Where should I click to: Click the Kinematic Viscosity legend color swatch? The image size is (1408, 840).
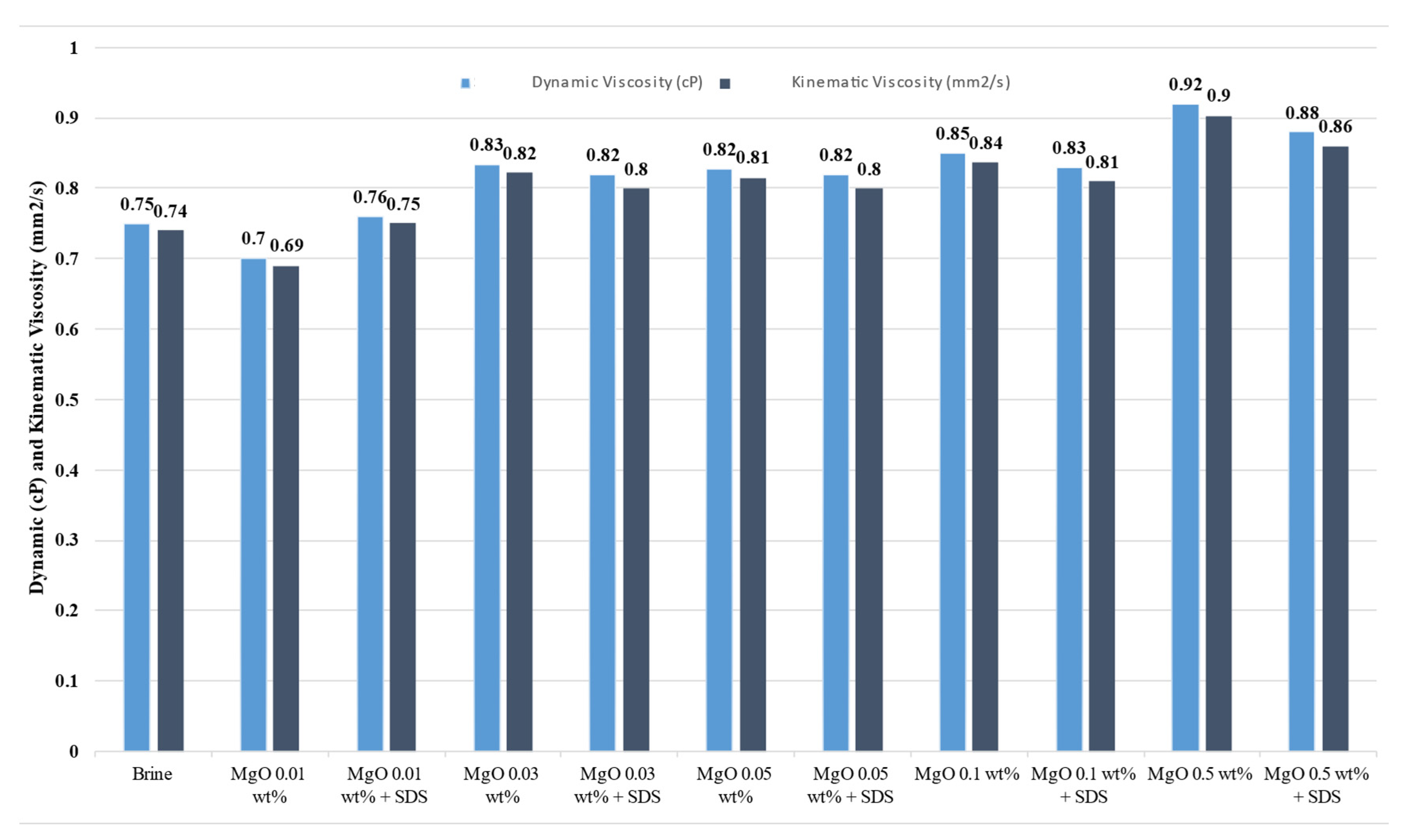click(725, 83)
